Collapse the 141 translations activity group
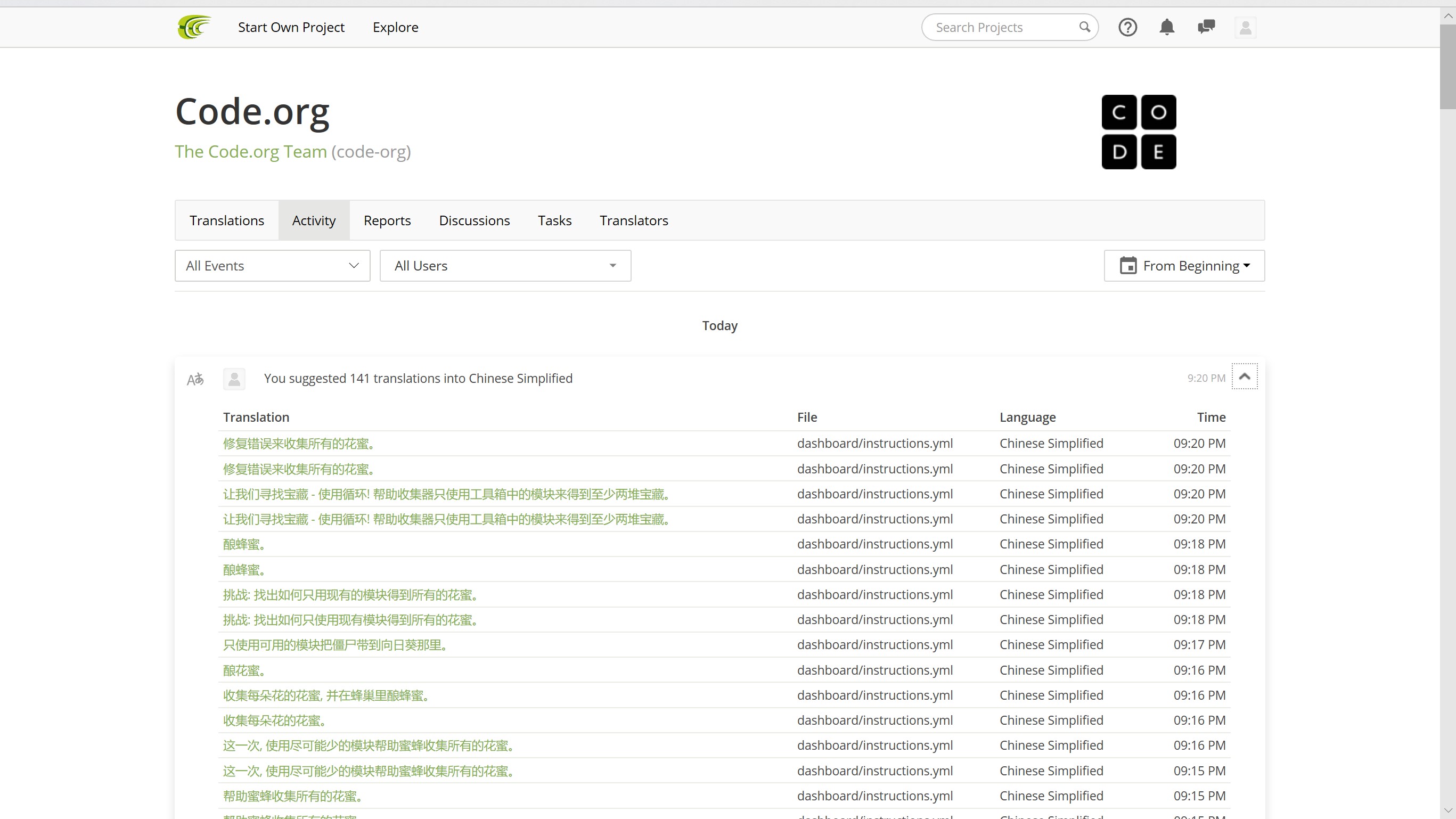Screen dimensions: 1456x819 [1245, 376]
